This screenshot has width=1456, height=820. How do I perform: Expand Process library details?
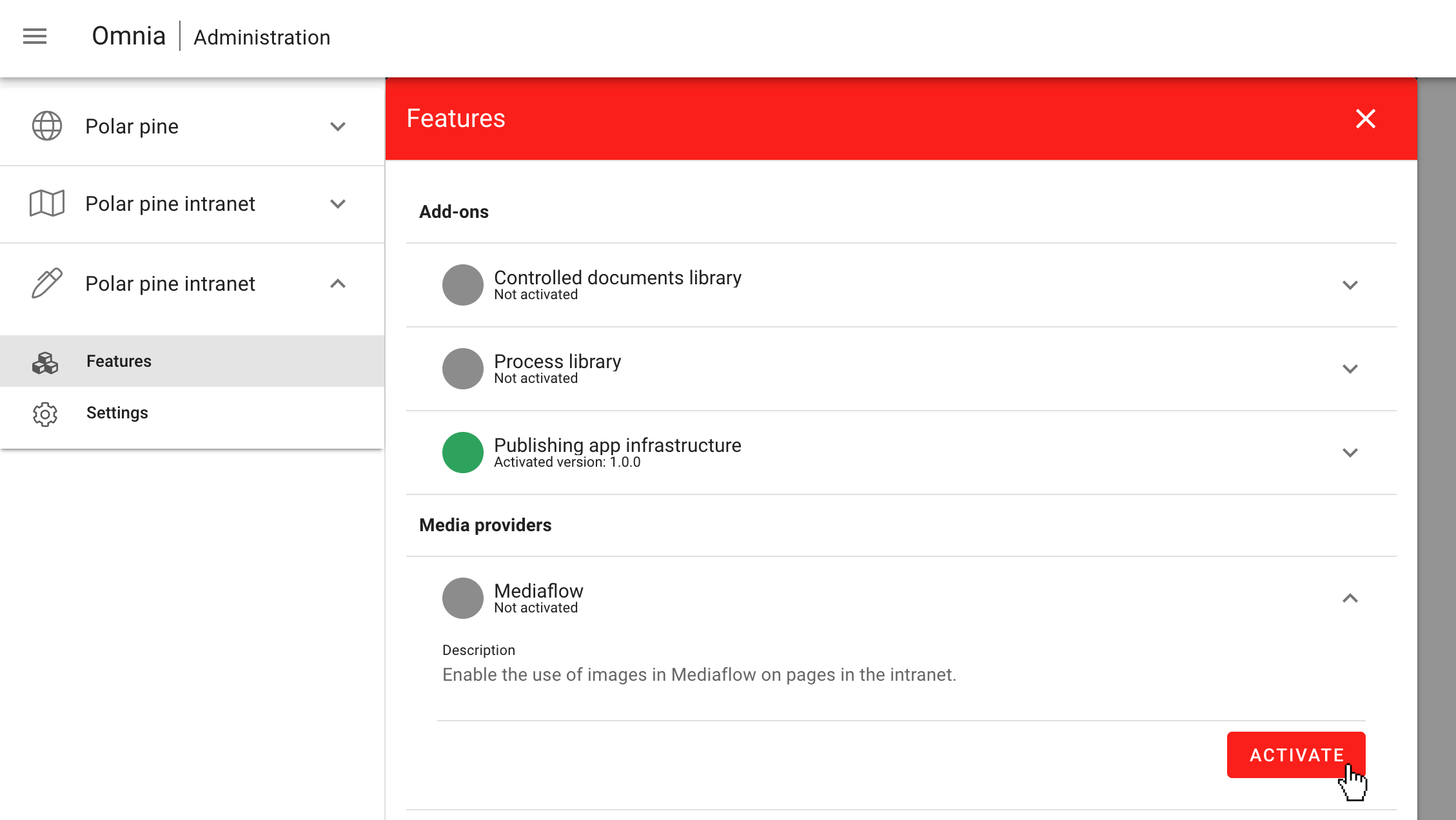tap(1350, 369)
